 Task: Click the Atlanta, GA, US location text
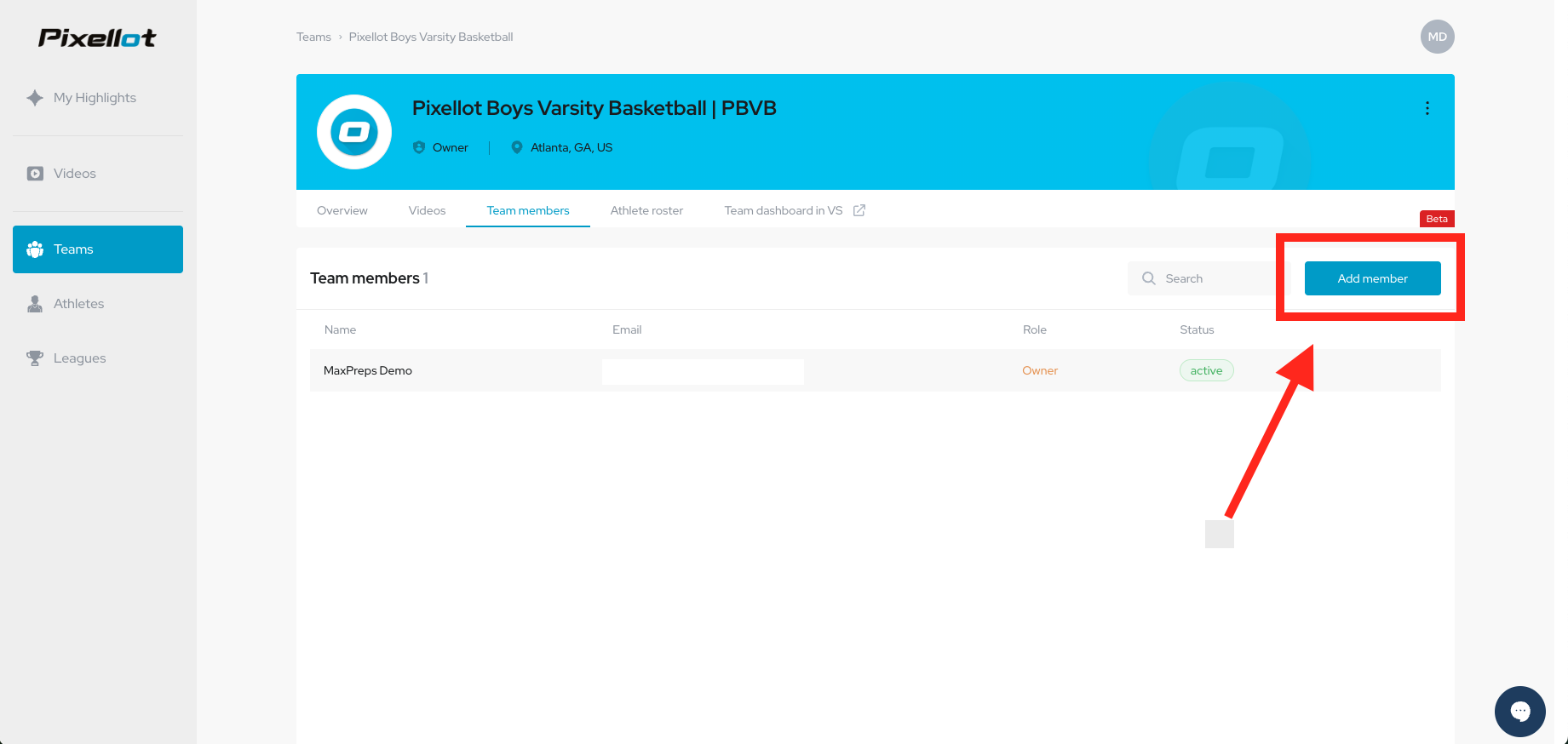tap(571, 147)
